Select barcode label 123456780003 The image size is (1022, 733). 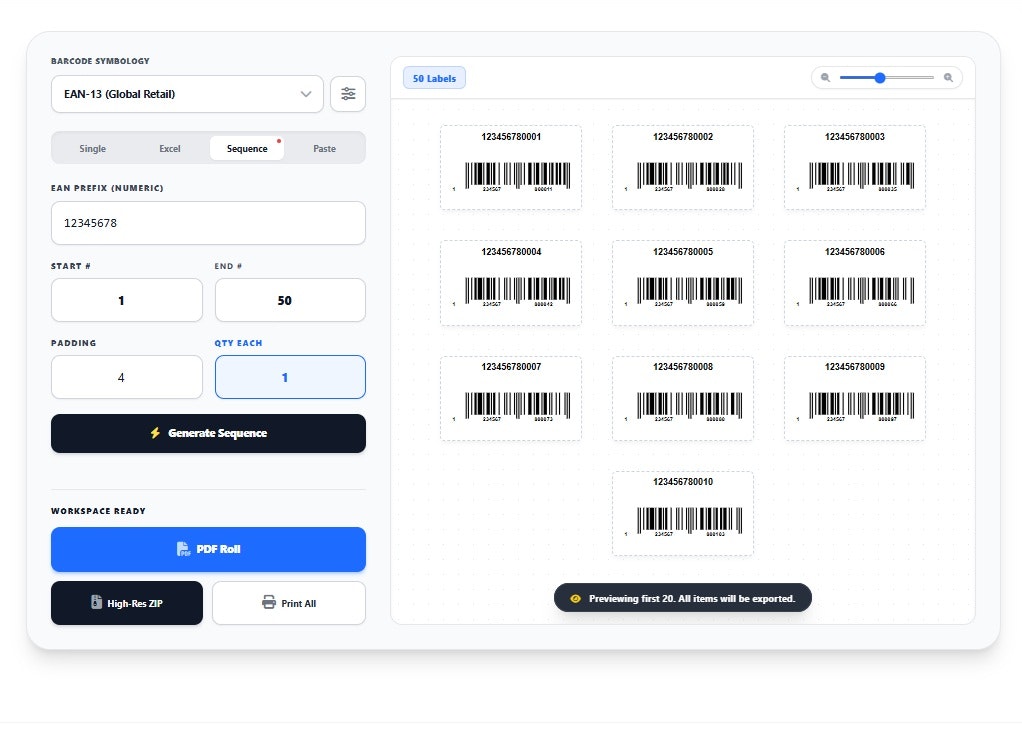click(854, 167)
